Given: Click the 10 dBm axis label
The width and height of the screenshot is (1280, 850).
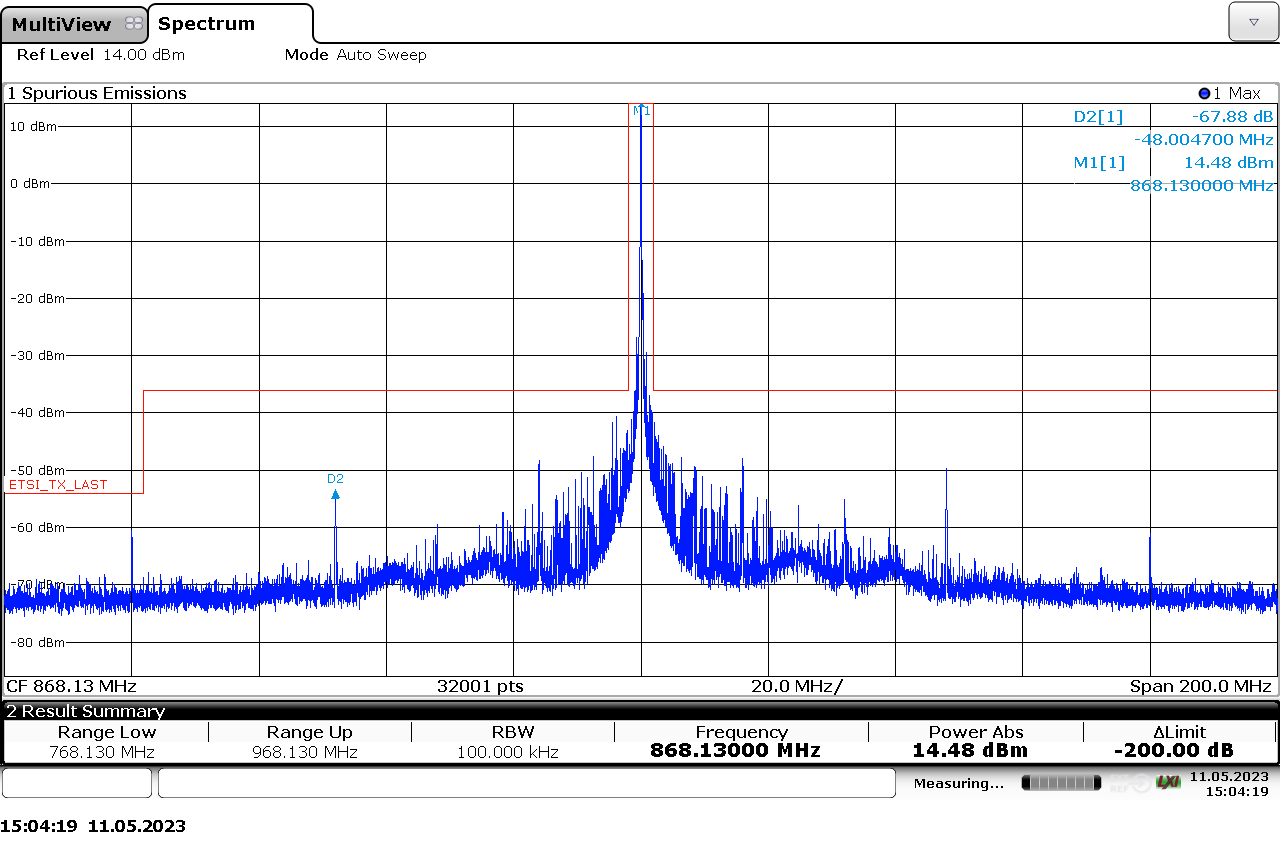Looking at the screenshot, I should [33, 127].
